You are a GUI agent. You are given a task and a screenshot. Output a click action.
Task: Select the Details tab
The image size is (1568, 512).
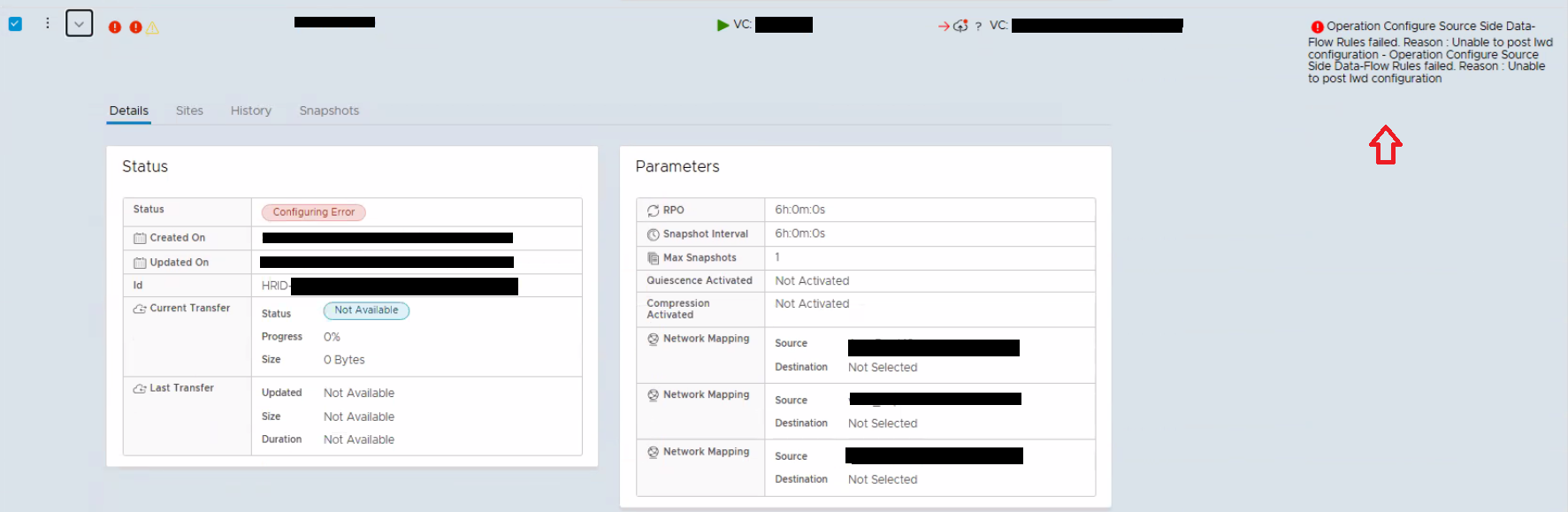click(x=128, y=111)
